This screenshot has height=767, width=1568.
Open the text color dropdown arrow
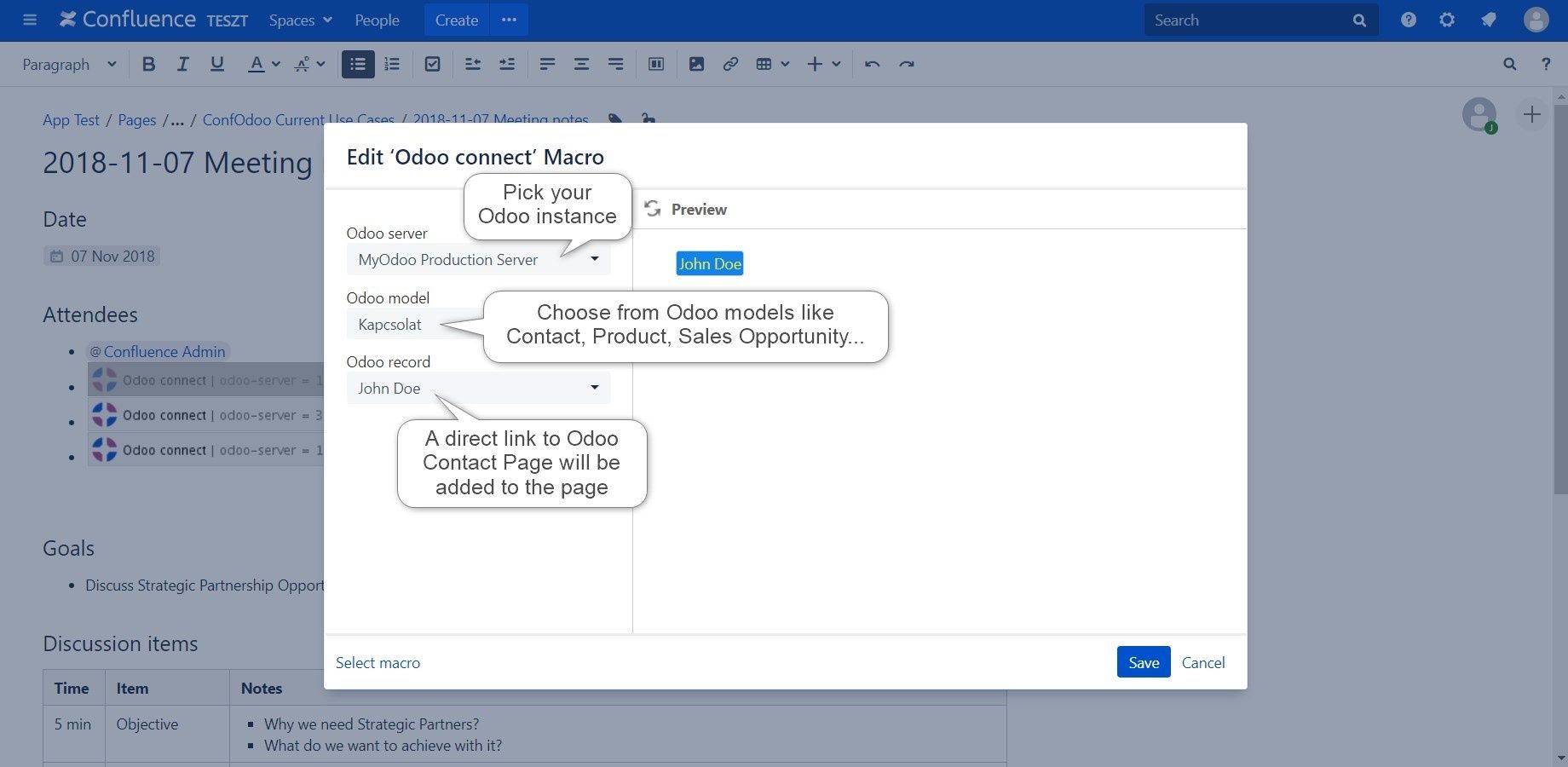[275, 64]
